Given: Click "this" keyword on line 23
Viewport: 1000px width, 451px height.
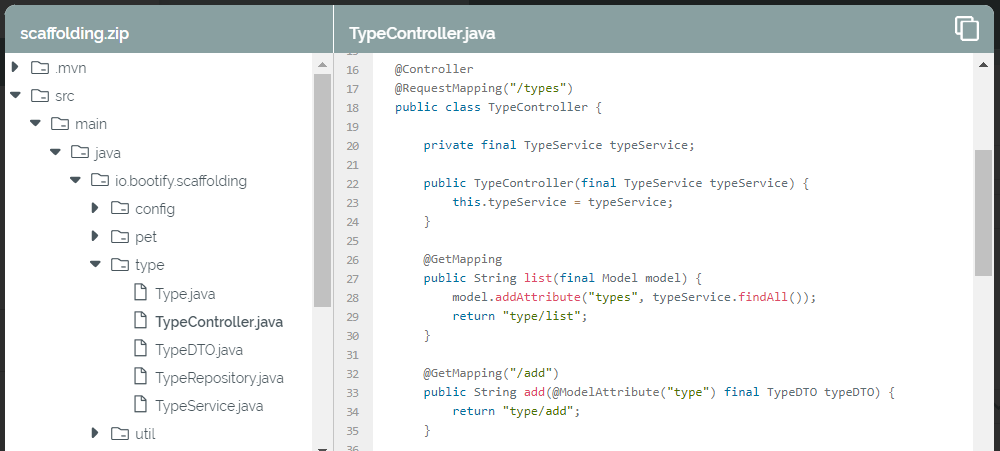Looking at the screenshot, I should pos(466,202).
